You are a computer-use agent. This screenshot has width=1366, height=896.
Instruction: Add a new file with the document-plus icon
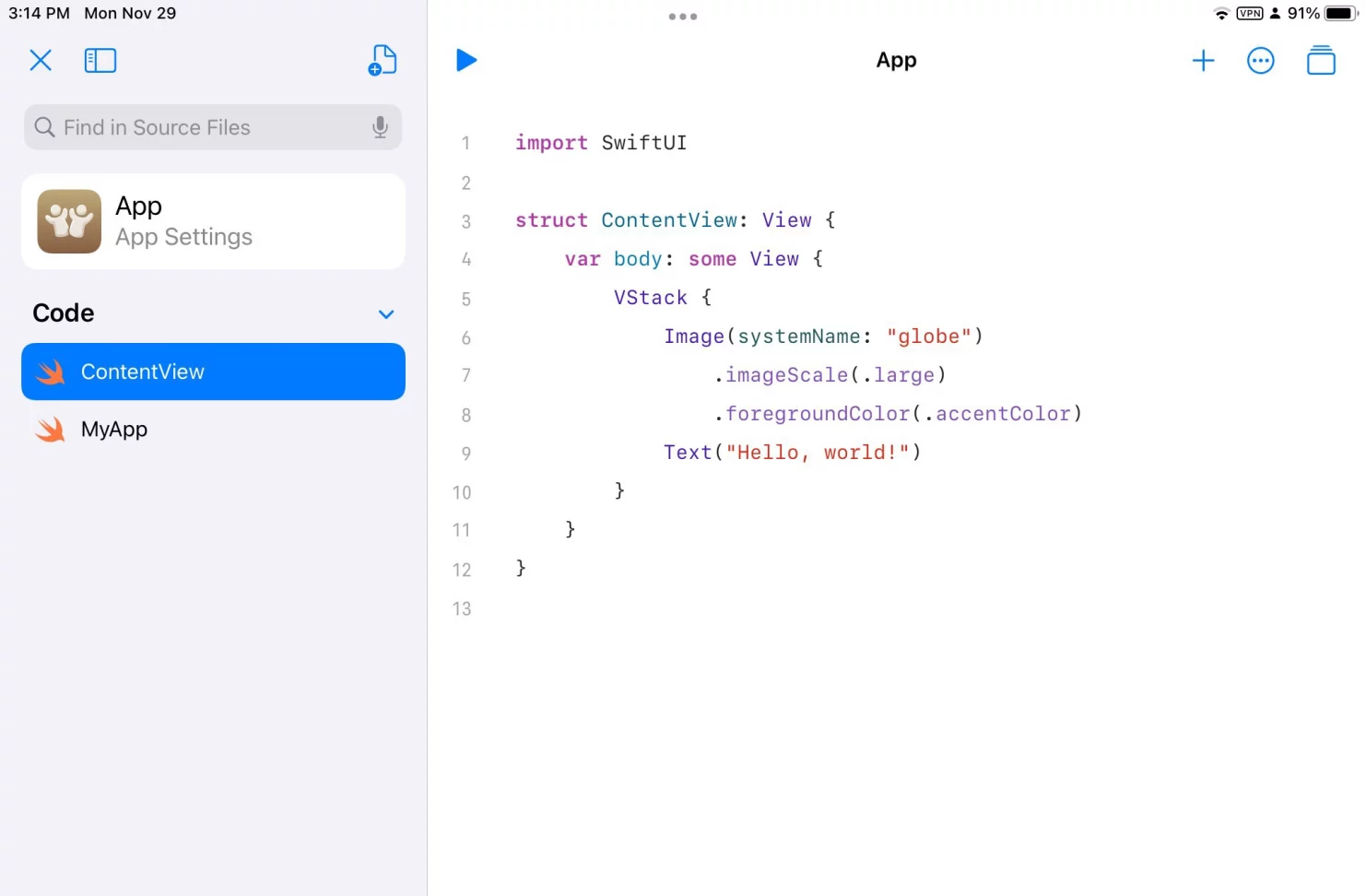(x=382, y=60)
